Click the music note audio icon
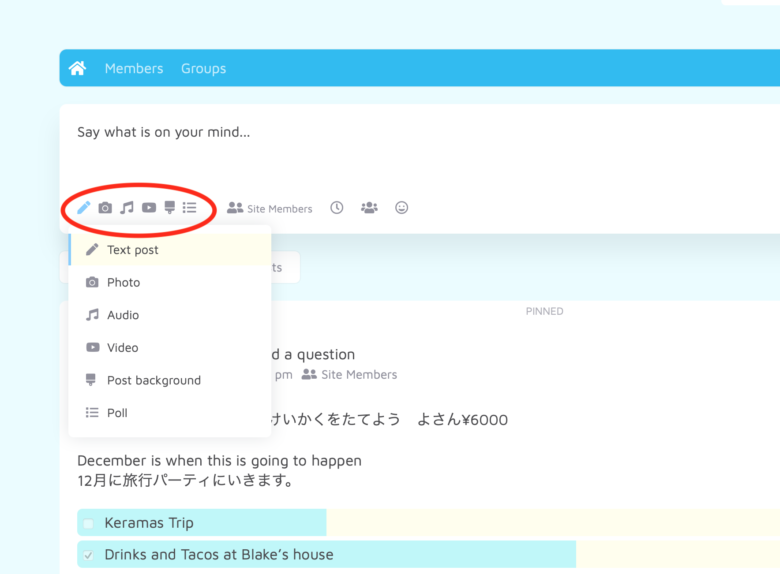Viewport: 780px width, 574px height. 127,208
